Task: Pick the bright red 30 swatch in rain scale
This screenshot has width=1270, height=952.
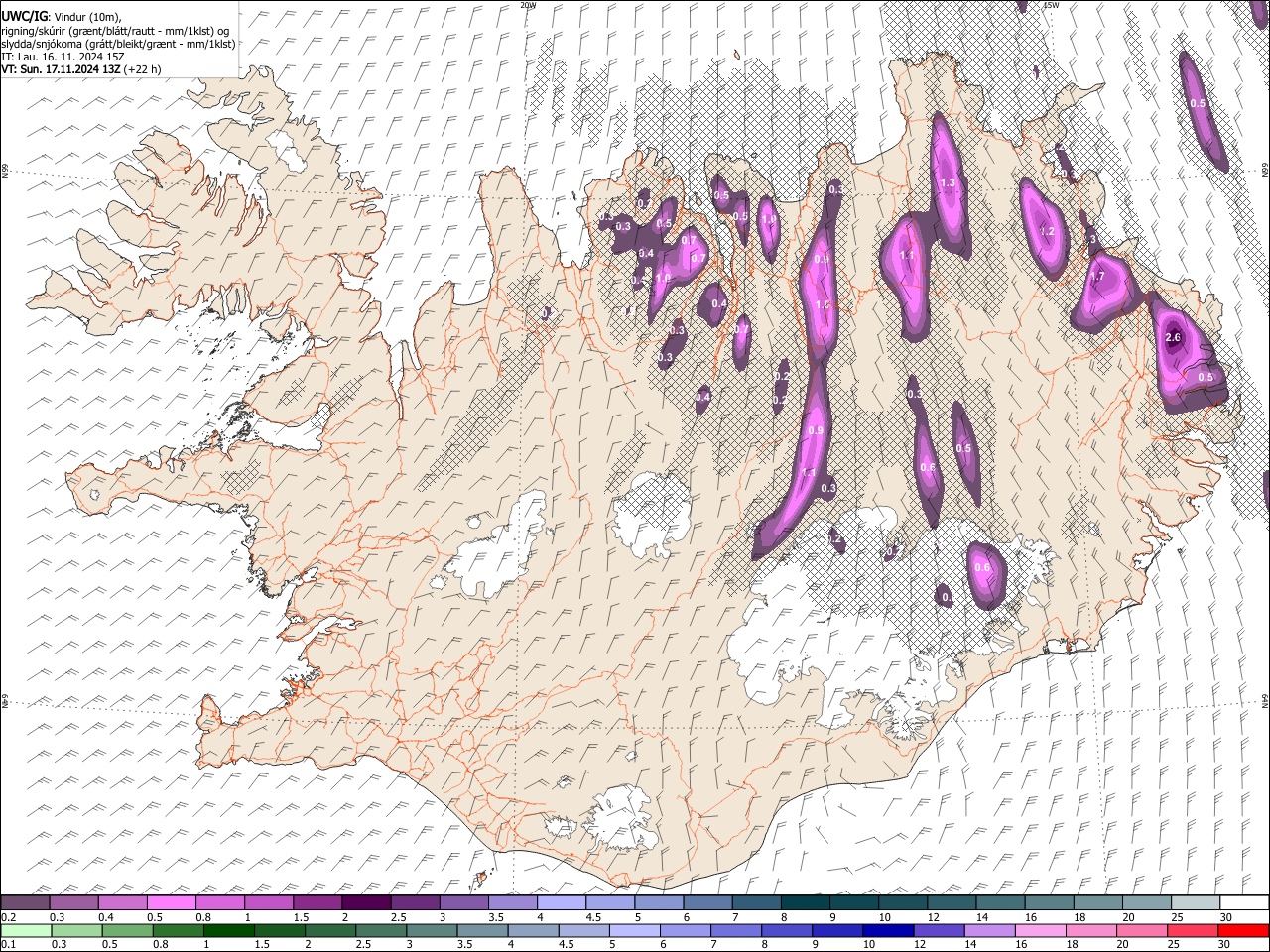Action: [x=1243, y=930]
